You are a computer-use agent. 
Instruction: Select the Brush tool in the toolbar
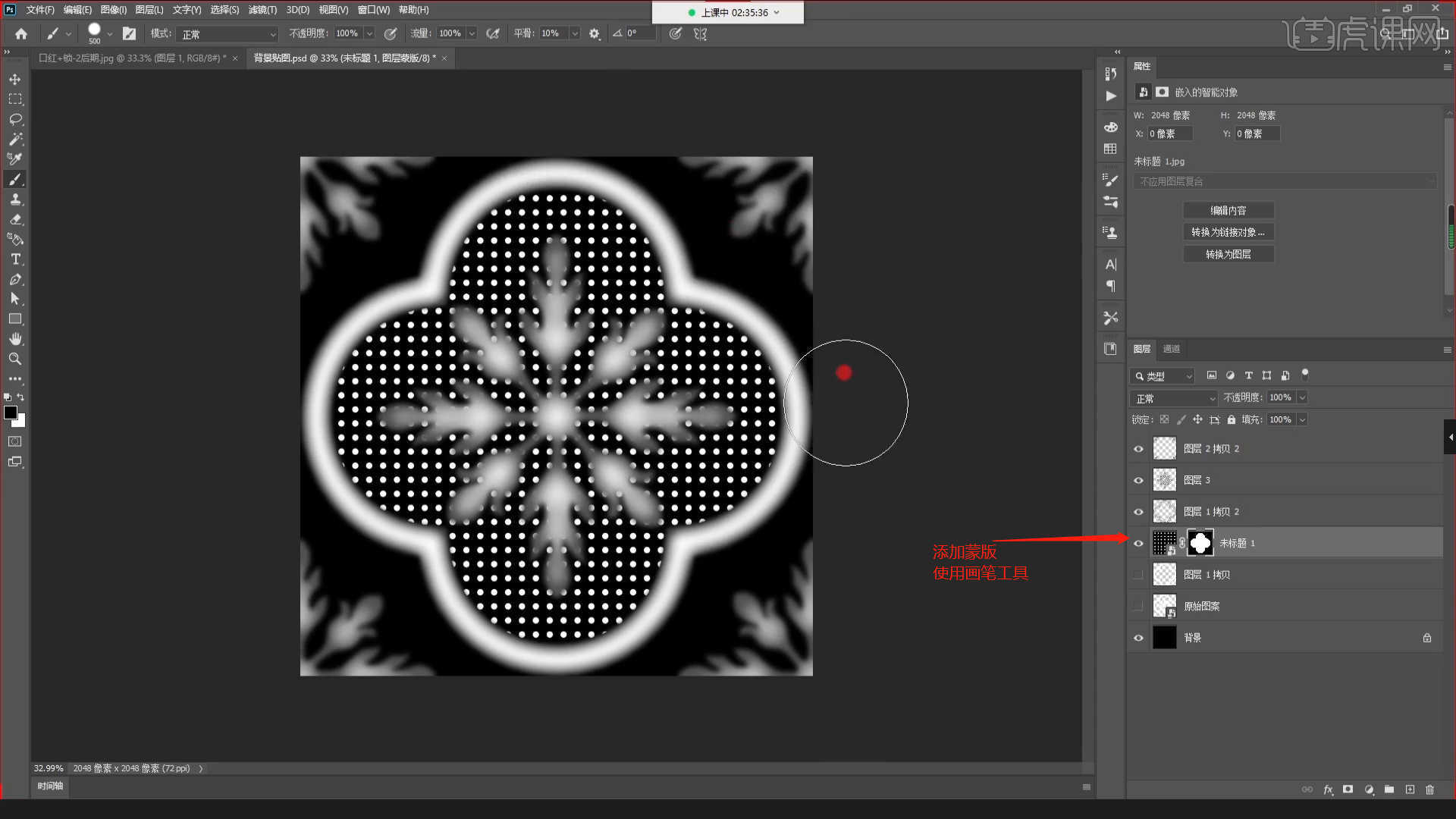15,179
